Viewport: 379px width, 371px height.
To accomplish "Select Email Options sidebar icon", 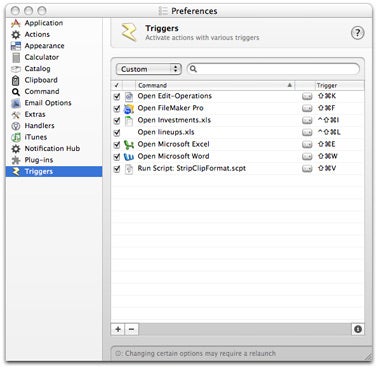I will tap(16, 103).
